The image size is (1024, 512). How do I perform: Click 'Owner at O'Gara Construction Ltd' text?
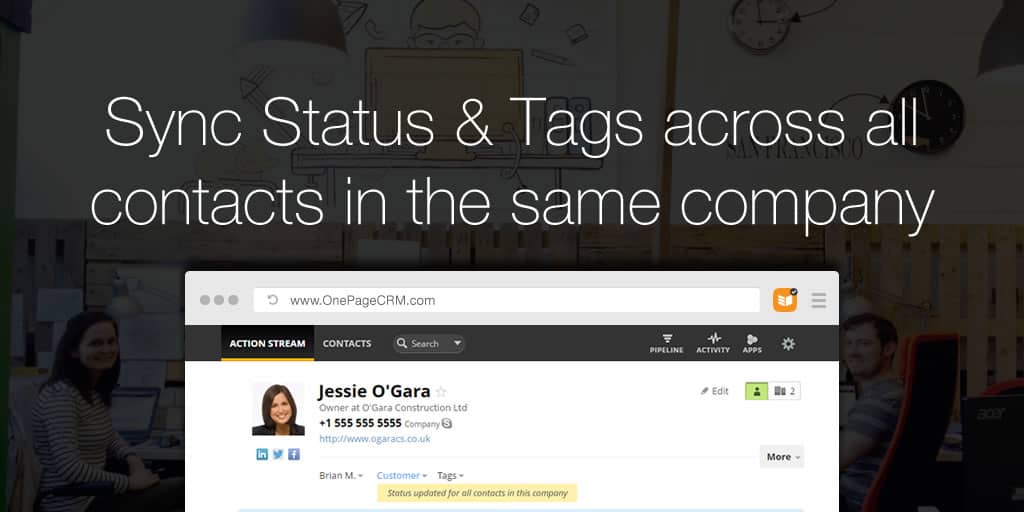tap(393, 408)
